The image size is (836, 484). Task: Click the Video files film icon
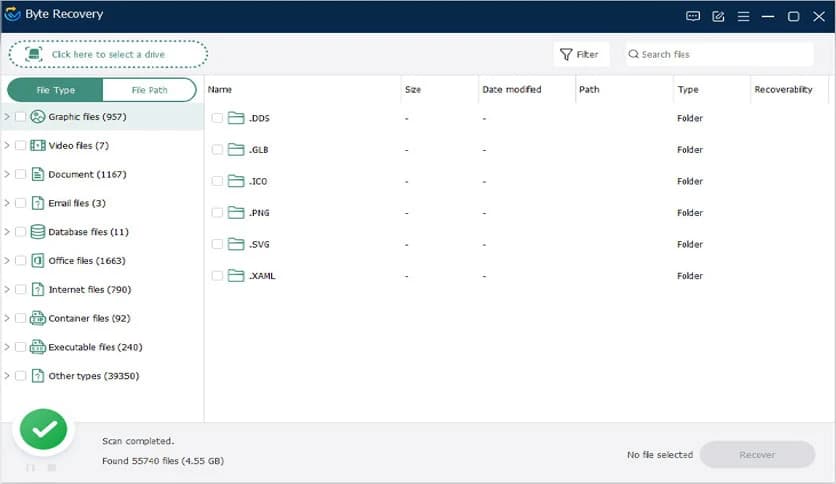pos(37,145)
